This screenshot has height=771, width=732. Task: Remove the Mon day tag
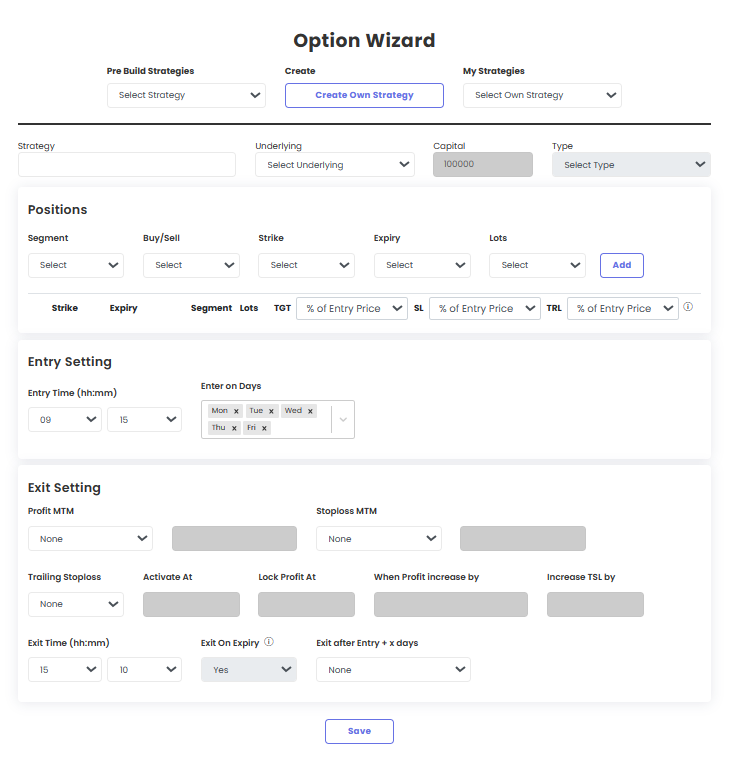click(x=236, y=411)
